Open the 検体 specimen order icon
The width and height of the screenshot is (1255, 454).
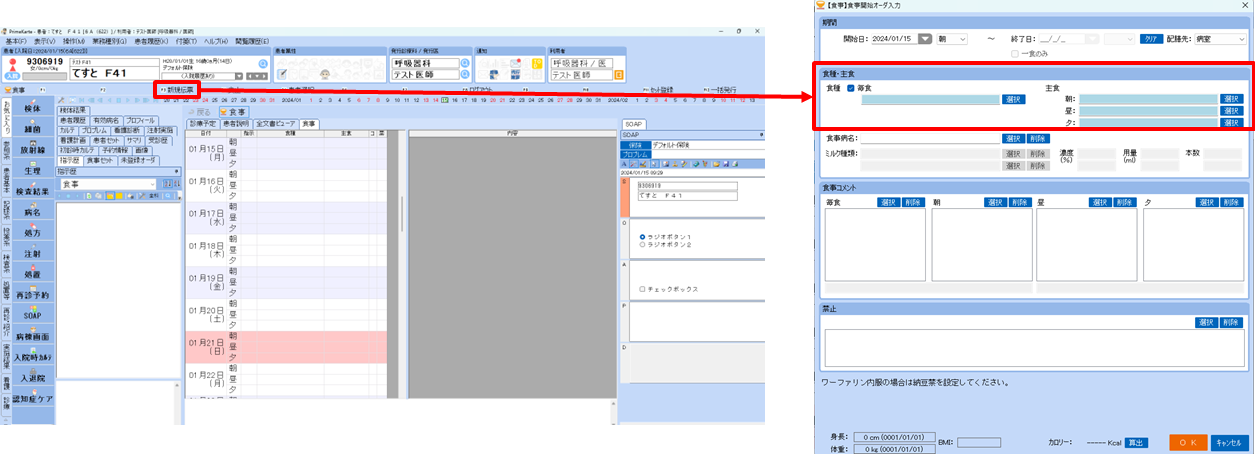32,107
